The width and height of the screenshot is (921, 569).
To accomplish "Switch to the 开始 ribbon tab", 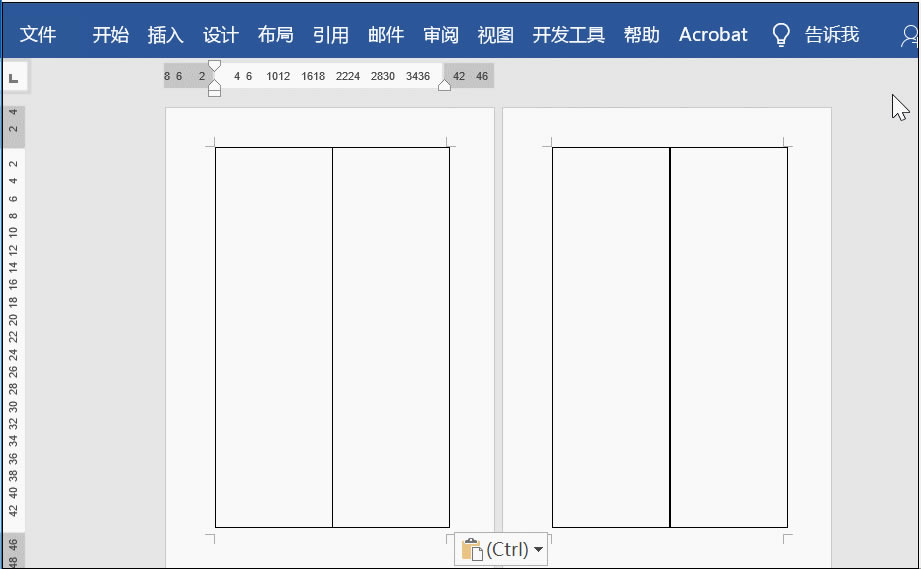I will tap(110, 35).
